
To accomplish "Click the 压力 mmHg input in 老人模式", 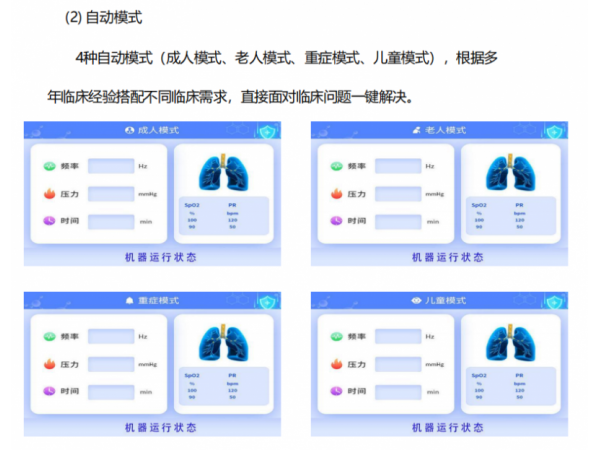I will point(397,193).
